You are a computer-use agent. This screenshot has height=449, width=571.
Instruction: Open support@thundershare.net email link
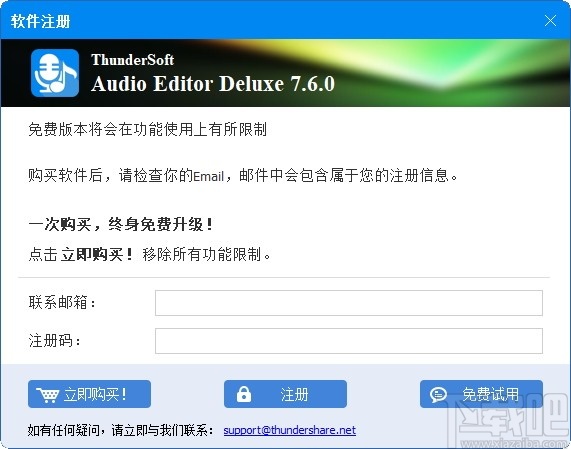click(290, 430)
